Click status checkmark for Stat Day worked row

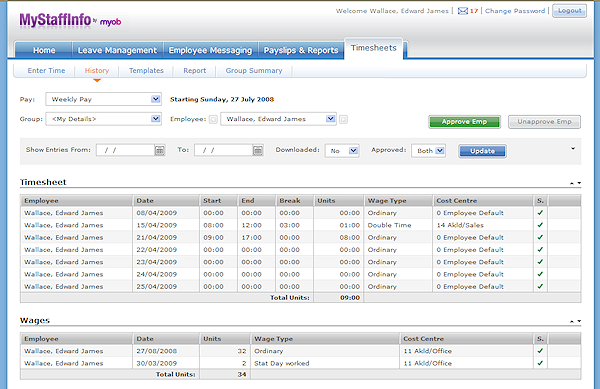click(x=540, y=363)
